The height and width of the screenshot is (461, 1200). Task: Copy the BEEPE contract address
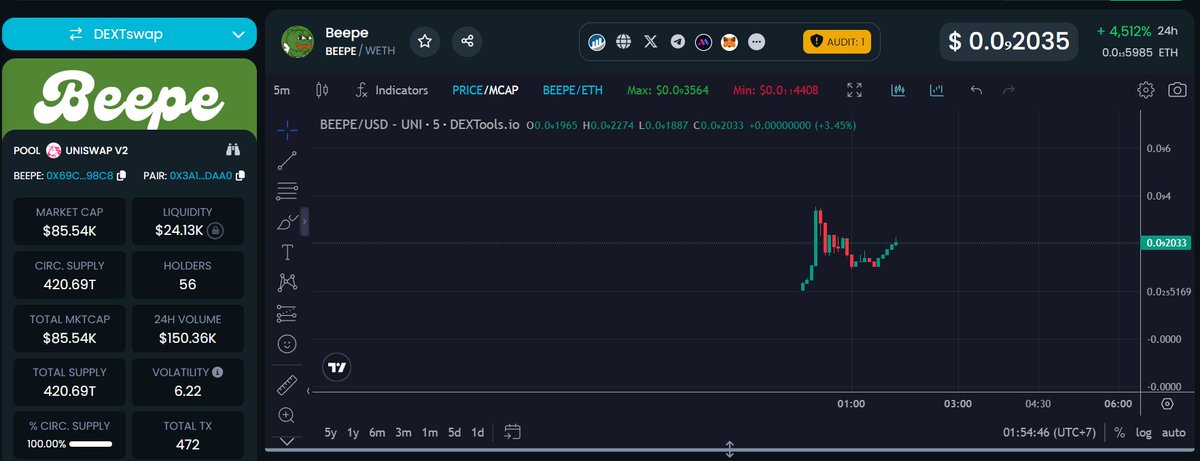click(x=122, y=176)
